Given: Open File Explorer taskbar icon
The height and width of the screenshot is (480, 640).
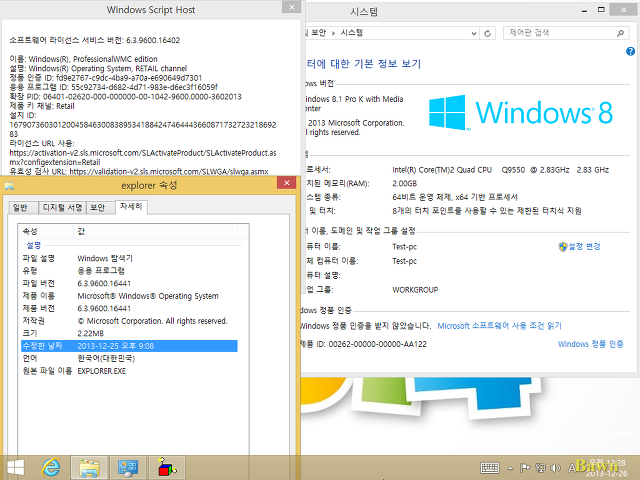Looking at the screenshot, I should click(x=89, y=468).
